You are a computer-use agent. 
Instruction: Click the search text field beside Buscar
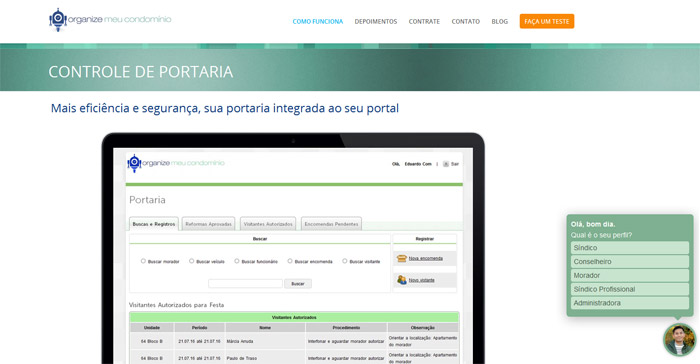(x=245, y=284)
